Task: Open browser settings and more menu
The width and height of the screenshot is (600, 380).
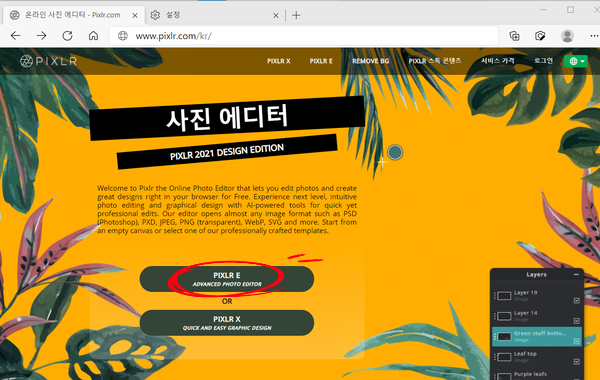Action: [594, 36]
